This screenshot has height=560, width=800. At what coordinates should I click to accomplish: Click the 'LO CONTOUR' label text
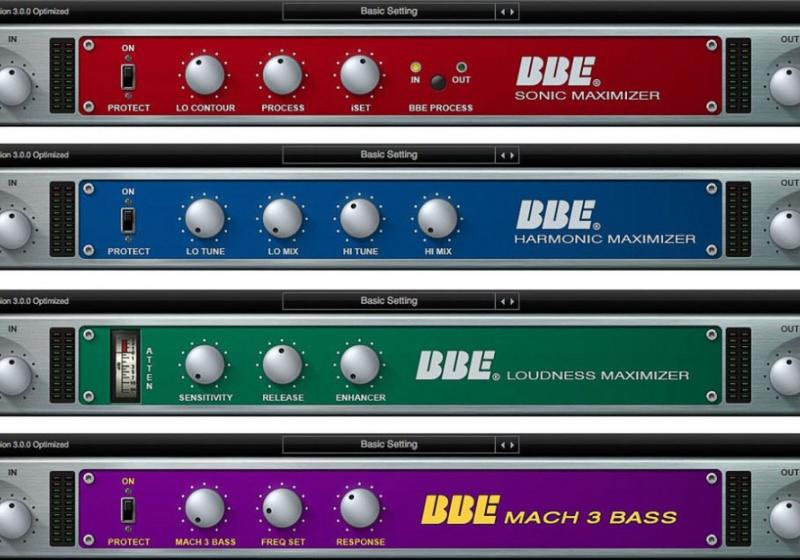point(206,108)
